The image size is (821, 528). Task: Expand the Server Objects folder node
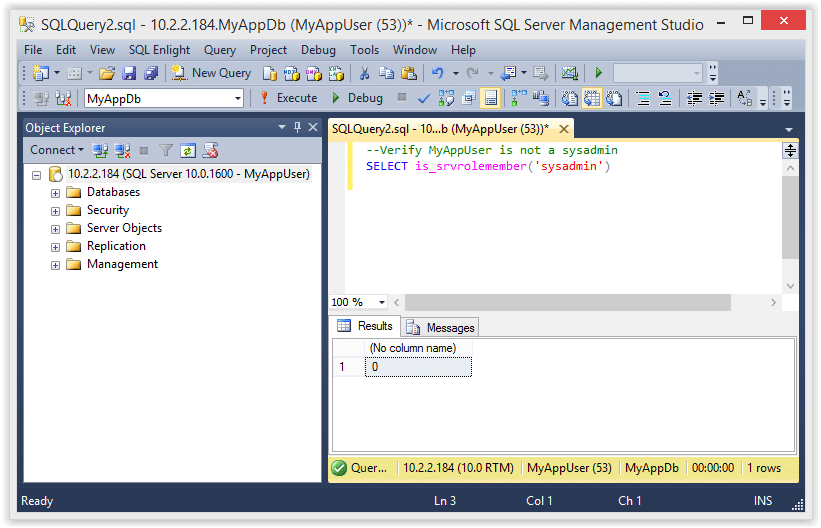pos(55,229)
